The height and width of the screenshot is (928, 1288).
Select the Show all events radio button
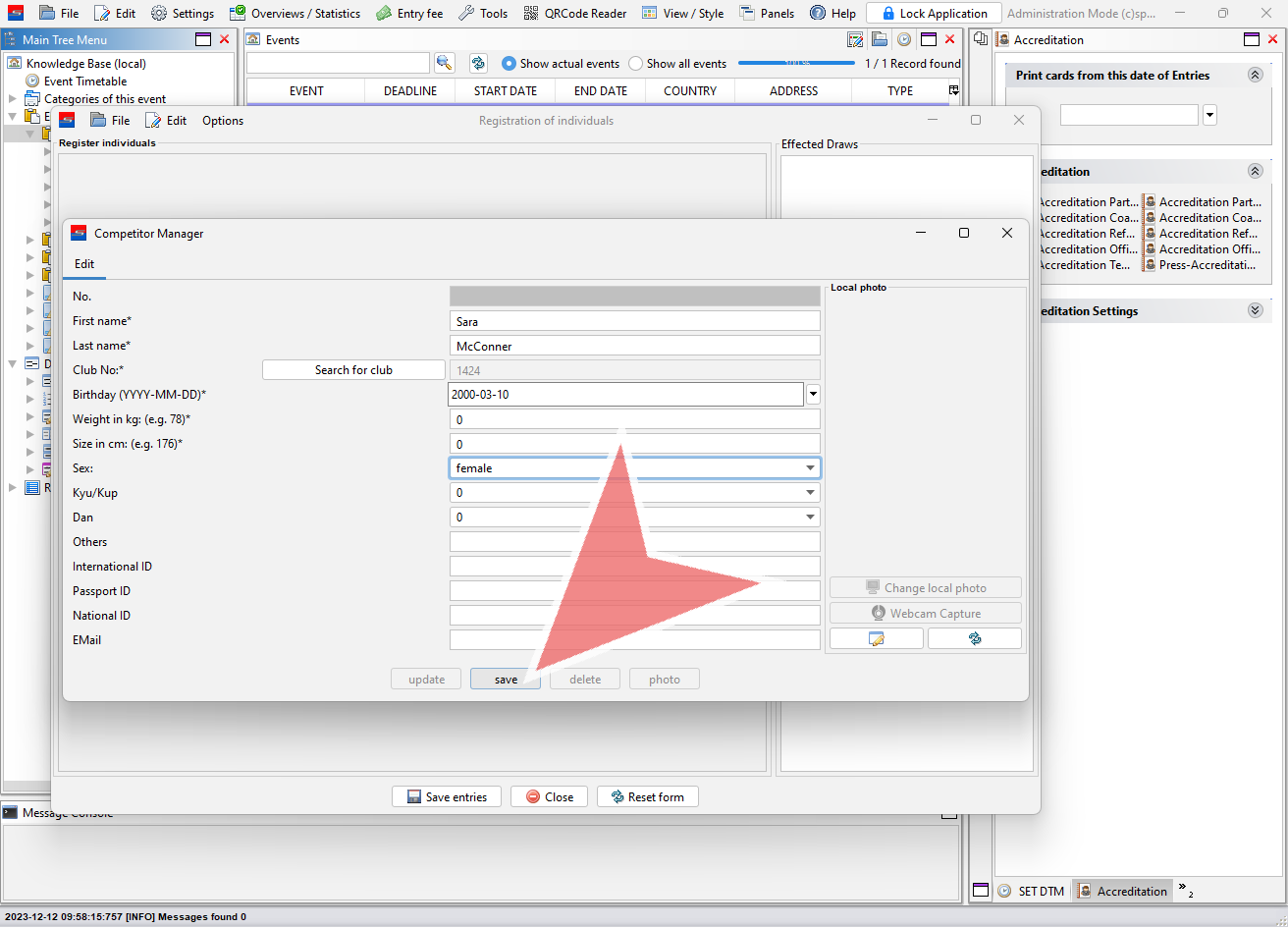pos(636,64)
